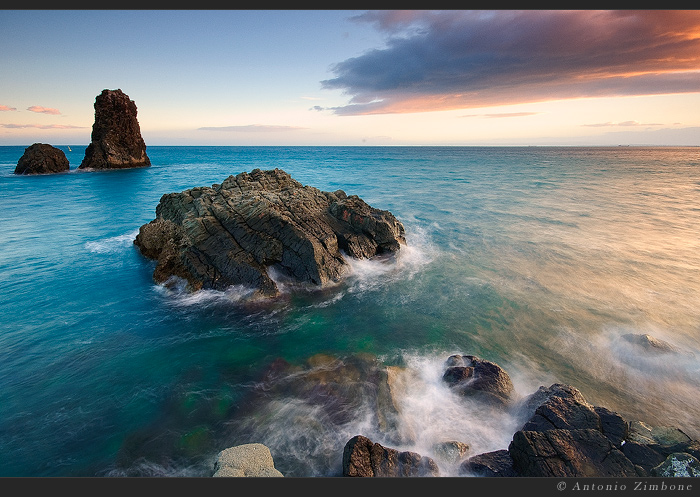Viewport: 700px width, 497px height.
Task: Click the small pink cloud at left
Action: tap(43, 110)
